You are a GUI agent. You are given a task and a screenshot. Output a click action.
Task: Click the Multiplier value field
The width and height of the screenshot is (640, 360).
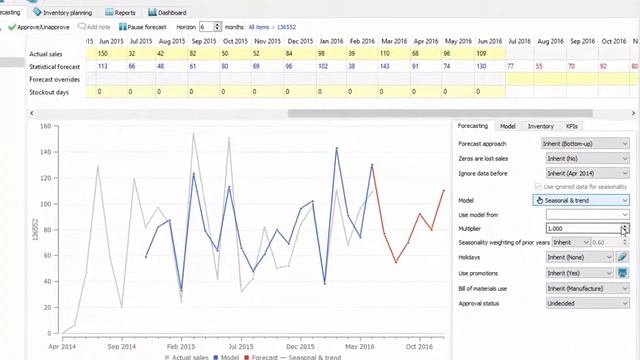point(583,229)
